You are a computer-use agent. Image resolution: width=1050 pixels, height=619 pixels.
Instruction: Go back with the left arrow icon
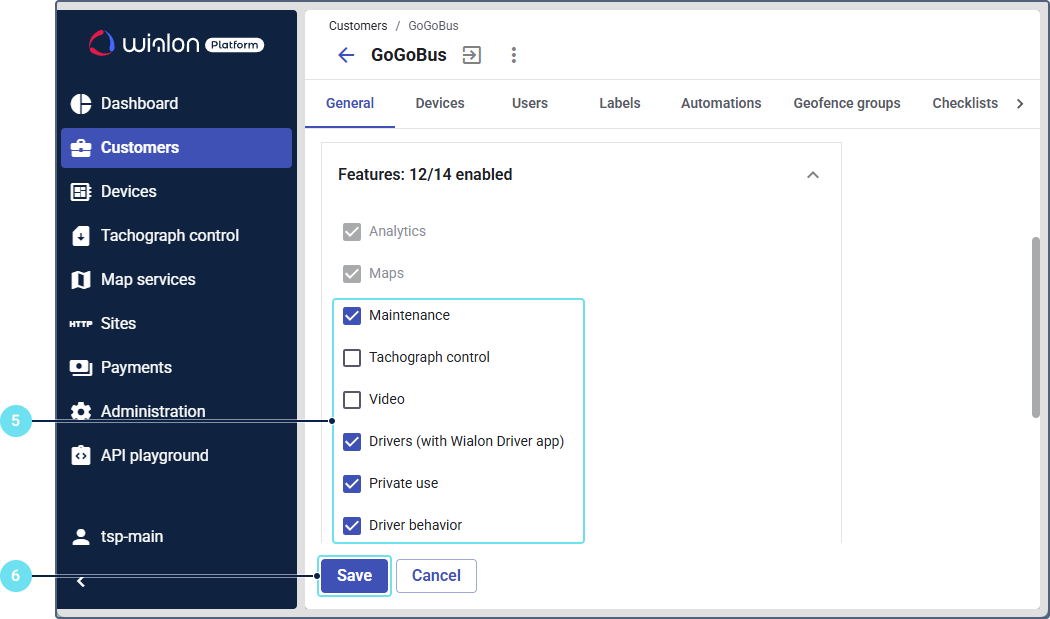pyautogui.click(x=346, y=56)
